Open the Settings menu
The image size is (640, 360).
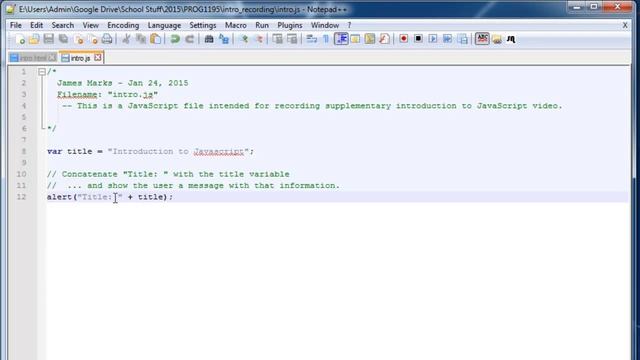click(202, 25)
